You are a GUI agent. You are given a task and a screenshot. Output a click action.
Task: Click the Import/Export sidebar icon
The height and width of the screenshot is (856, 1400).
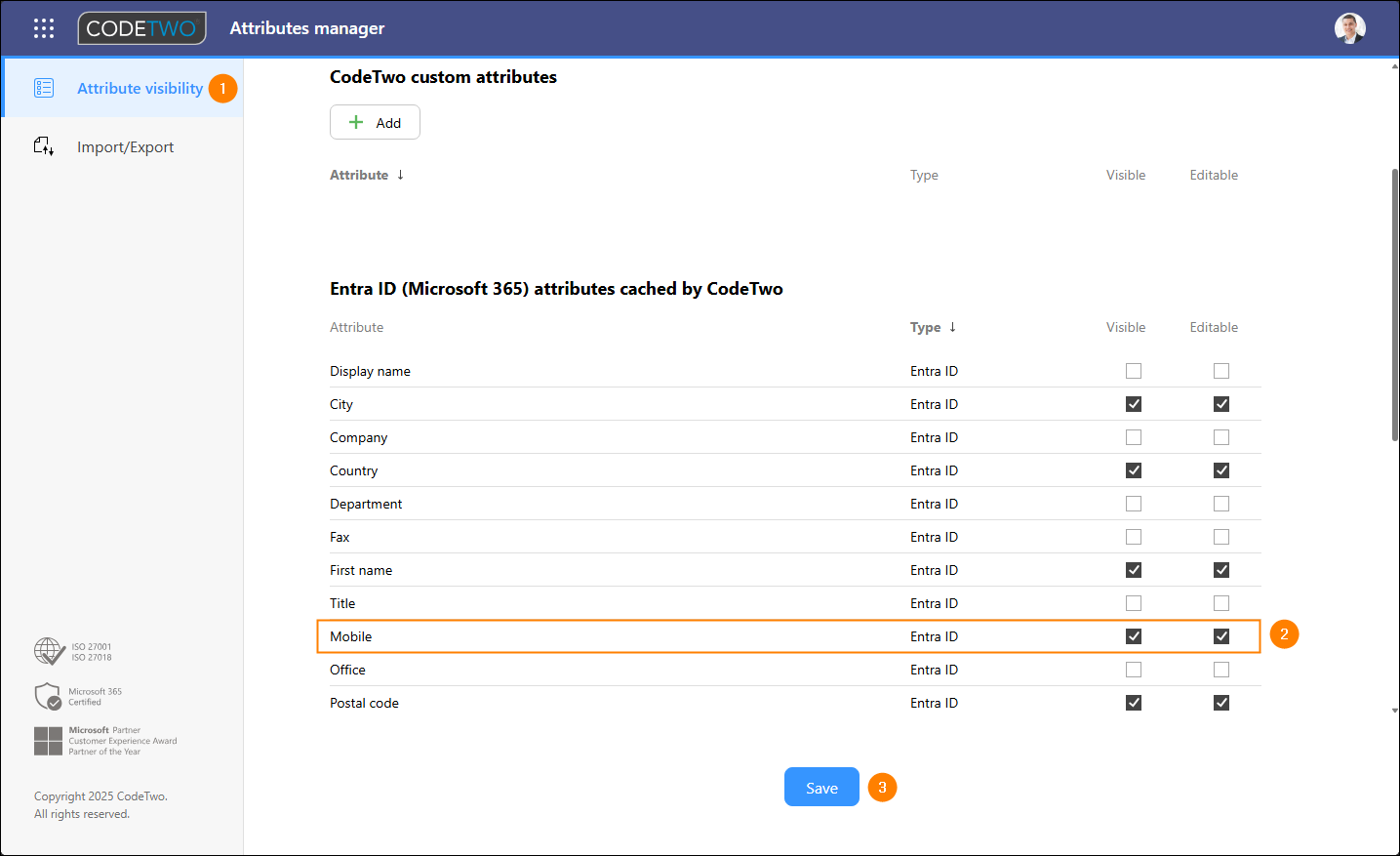point(44,146)
